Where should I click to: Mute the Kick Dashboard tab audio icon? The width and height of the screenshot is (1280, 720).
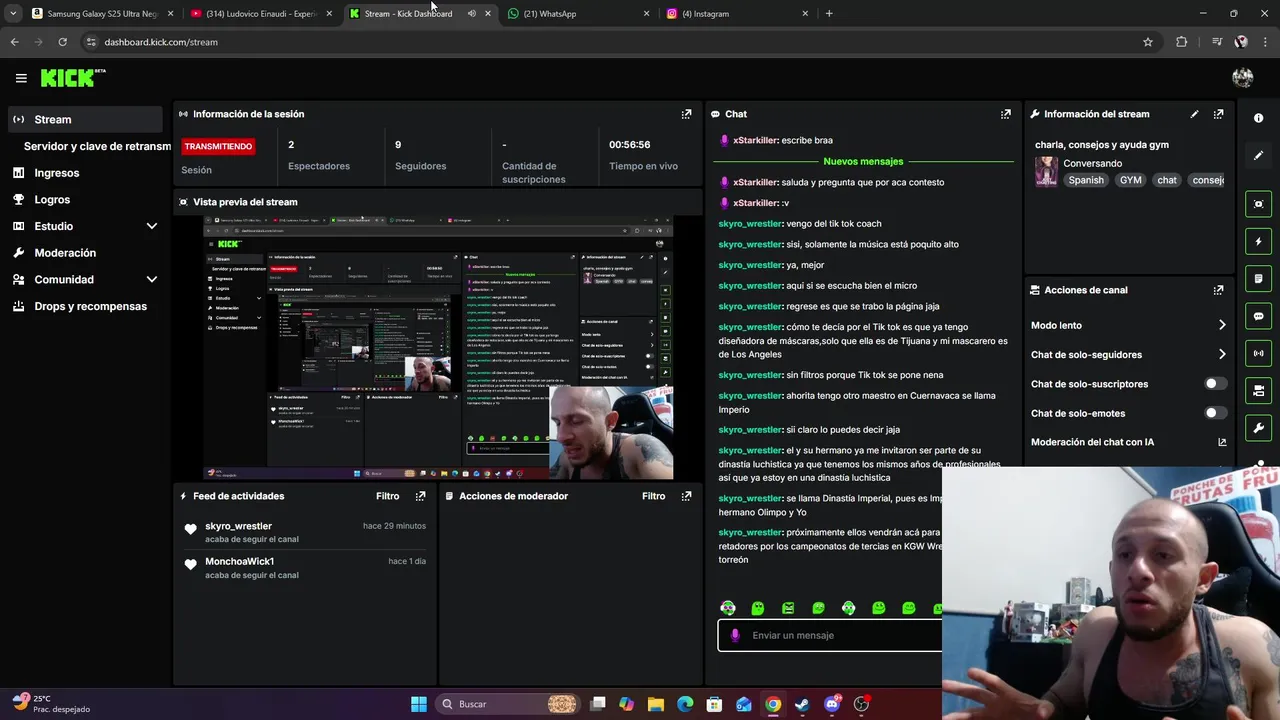pos(471,14)
